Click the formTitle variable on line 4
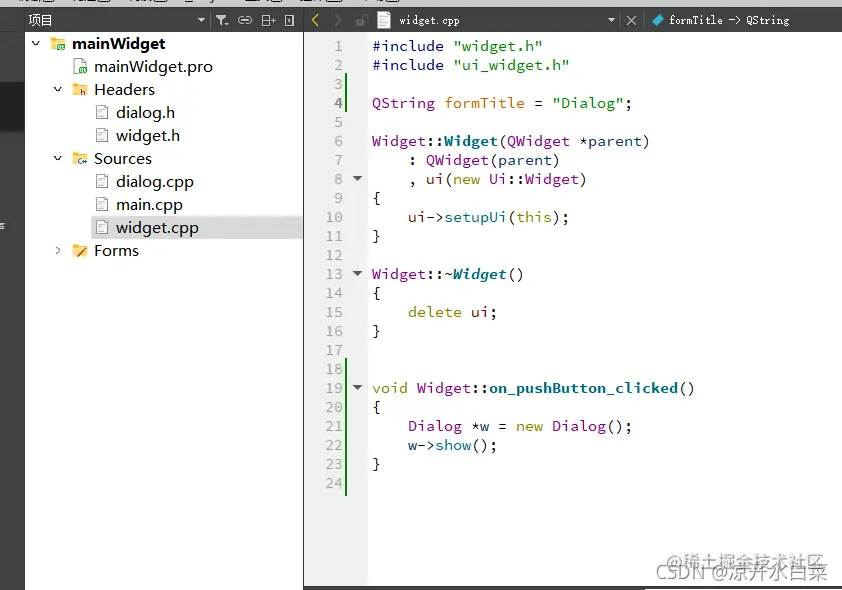 click(484, 103)
